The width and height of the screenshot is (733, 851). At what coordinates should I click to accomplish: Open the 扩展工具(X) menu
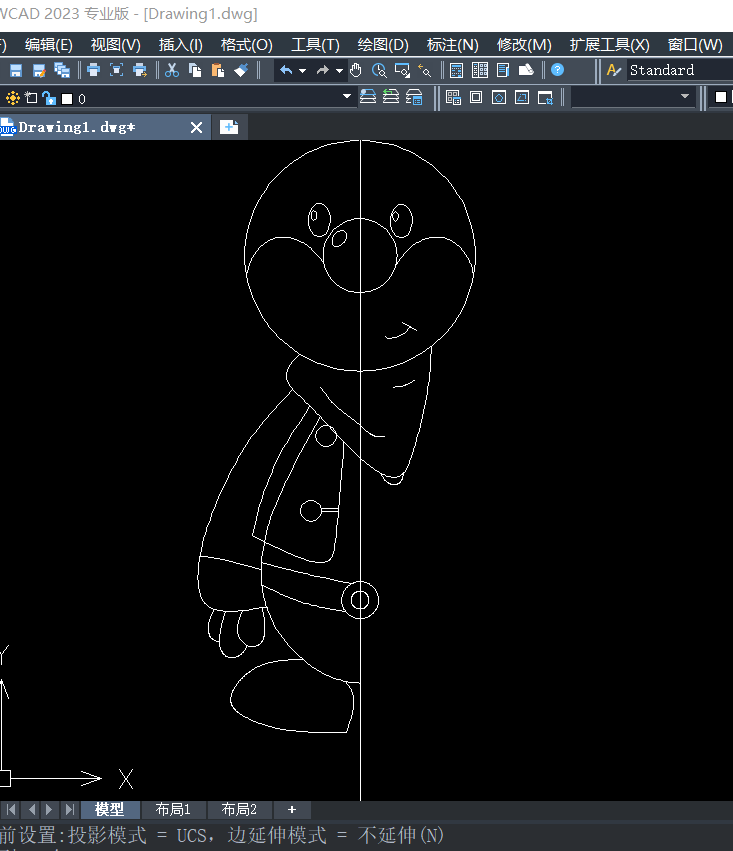coord(609,45)
